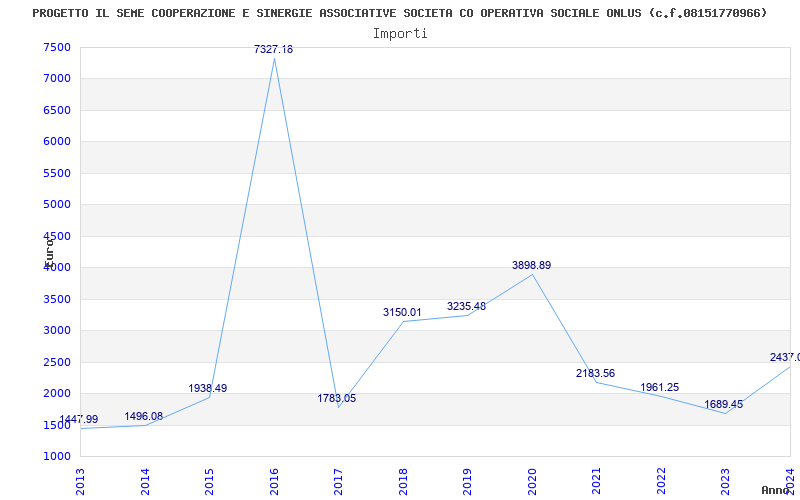
Task: Click the 2017 x-axis year label
Action: [338, 482]
